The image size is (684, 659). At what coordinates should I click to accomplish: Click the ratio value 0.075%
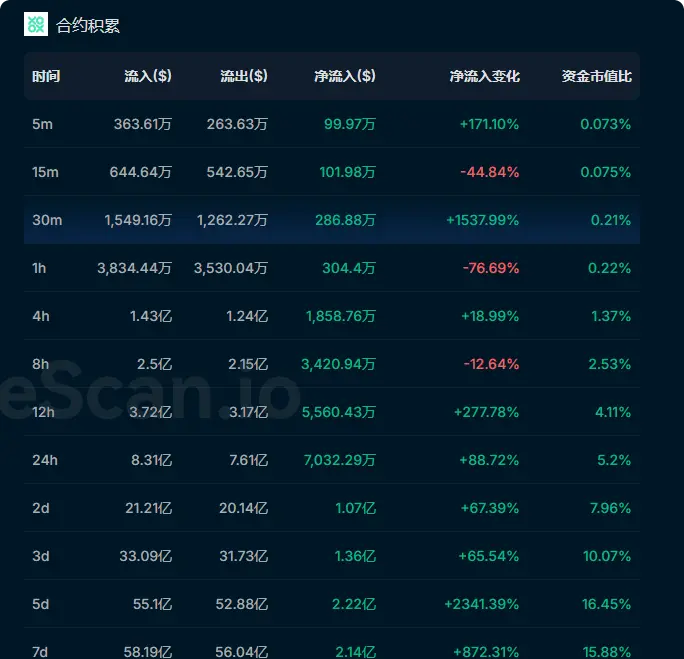(605, 172)
